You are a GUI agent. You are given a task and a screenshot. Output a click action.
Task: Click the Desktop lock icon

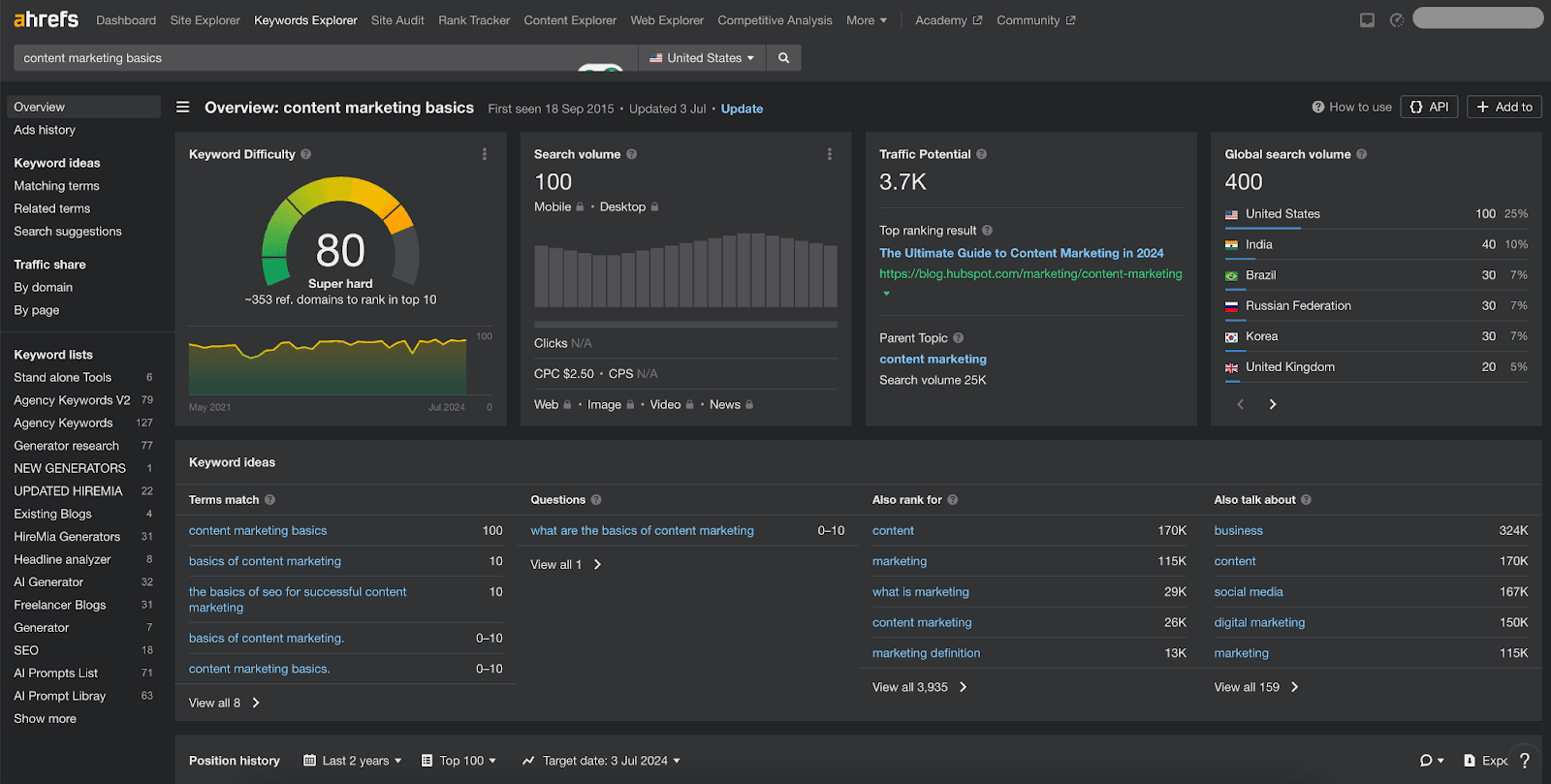click(x=655, y=207)
